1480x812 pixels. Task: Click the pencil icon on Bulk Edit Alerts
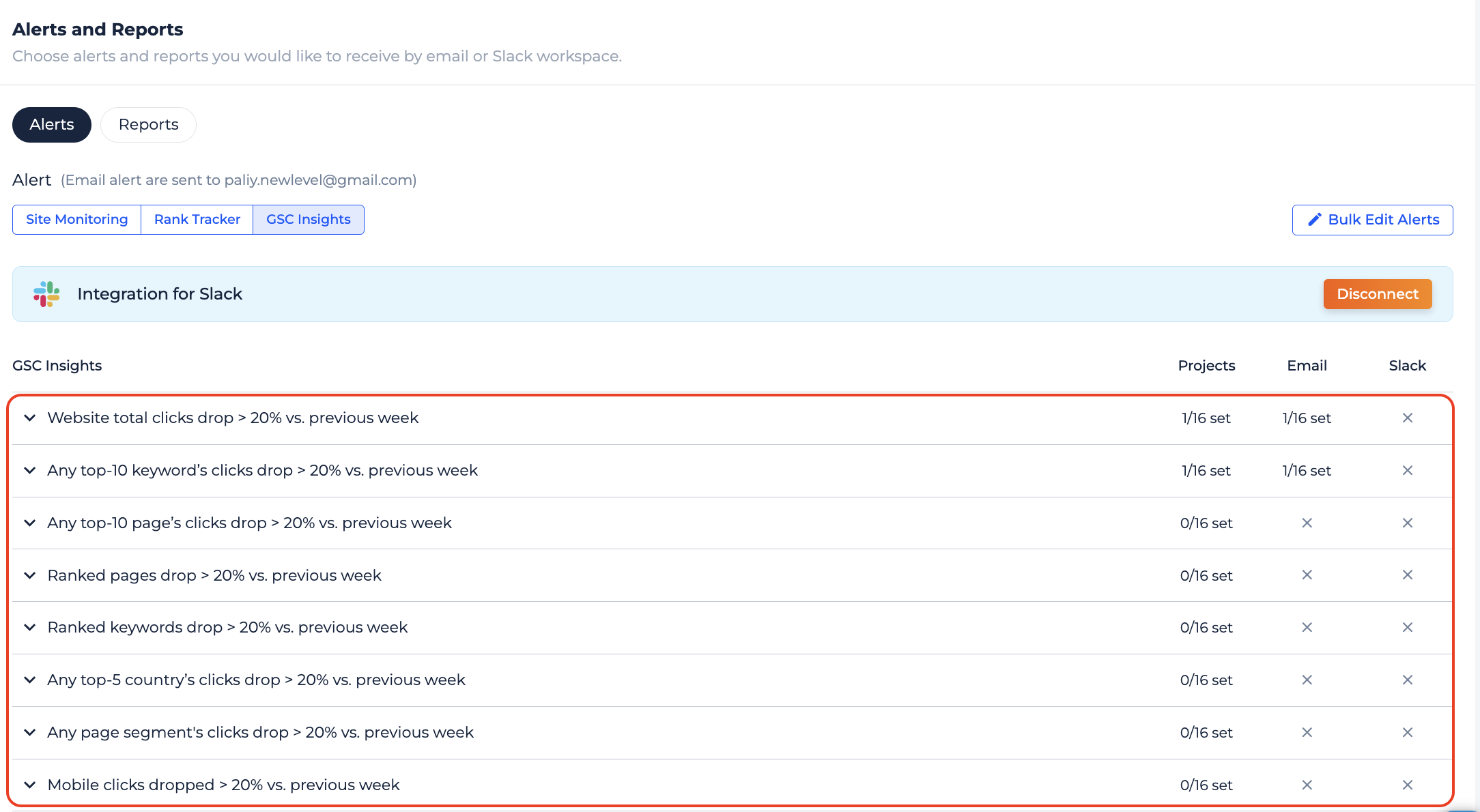1314,220
